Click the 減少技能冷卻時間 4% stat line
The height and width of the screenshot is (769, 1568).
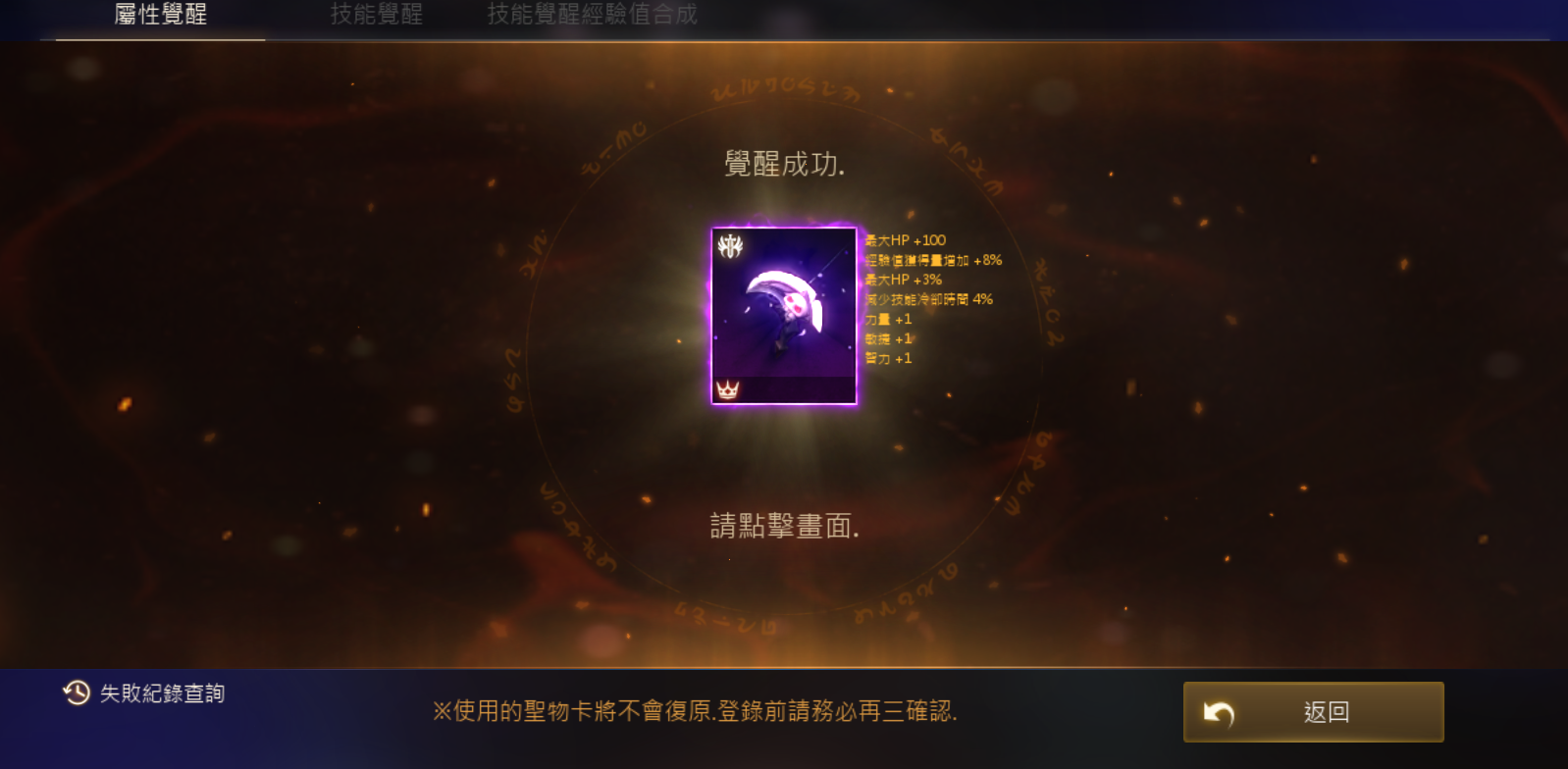coord(928,299)
